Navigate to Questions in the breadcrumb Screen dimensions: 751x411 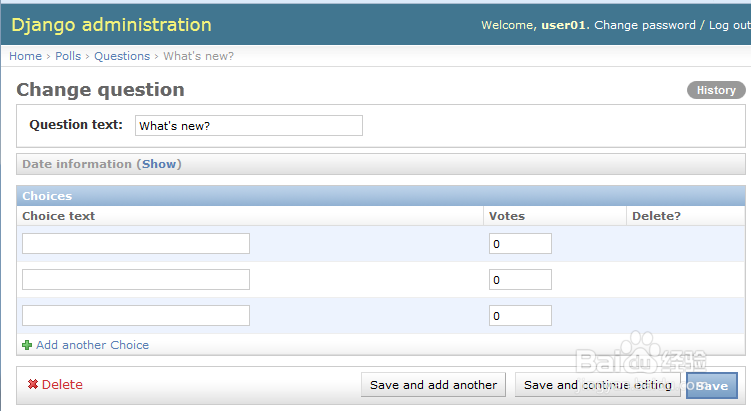coord(122,56)
